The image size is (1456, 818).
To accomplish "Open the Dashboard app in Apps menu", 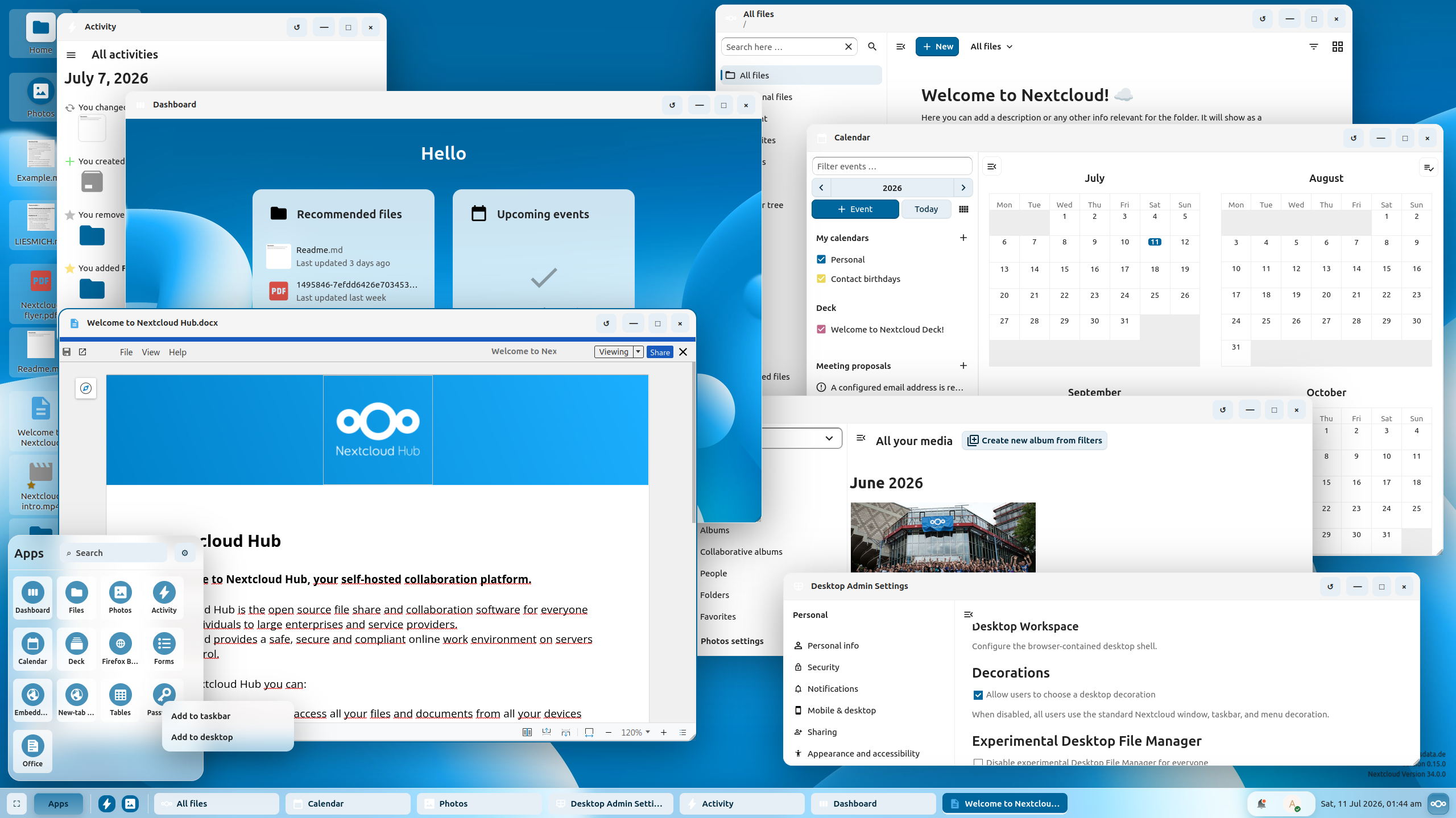I will pos(32,597).
